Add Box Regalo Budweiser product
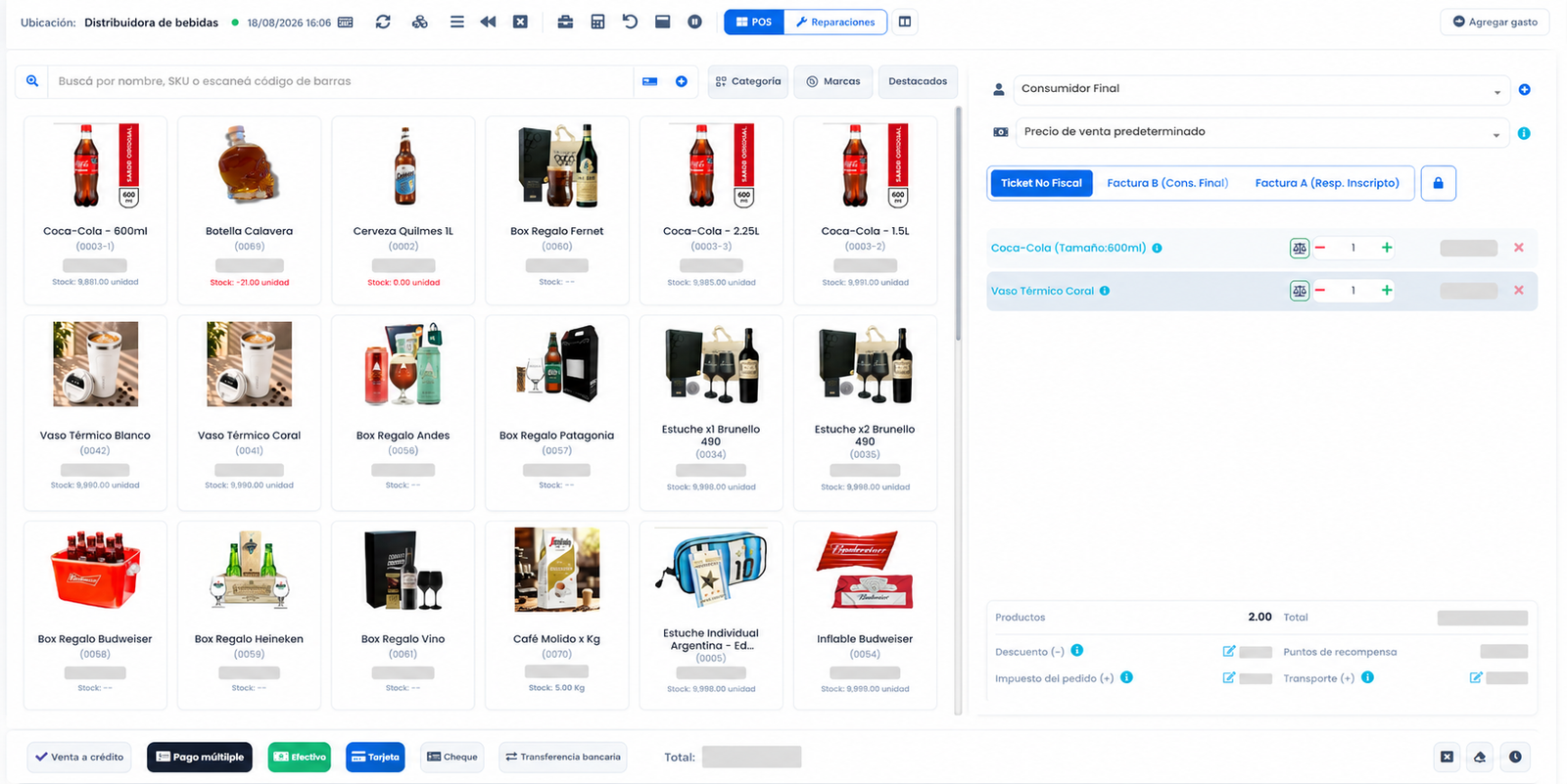The height and width of the screenshot is (784, 1567). [x=95, y=616]
